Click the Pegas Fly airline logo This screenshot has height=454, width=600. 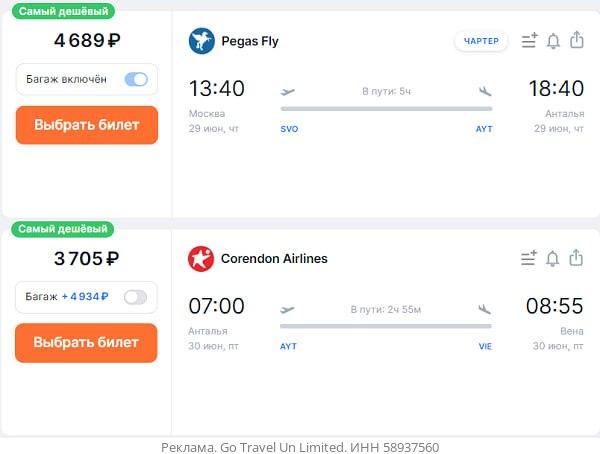point(202,41)
